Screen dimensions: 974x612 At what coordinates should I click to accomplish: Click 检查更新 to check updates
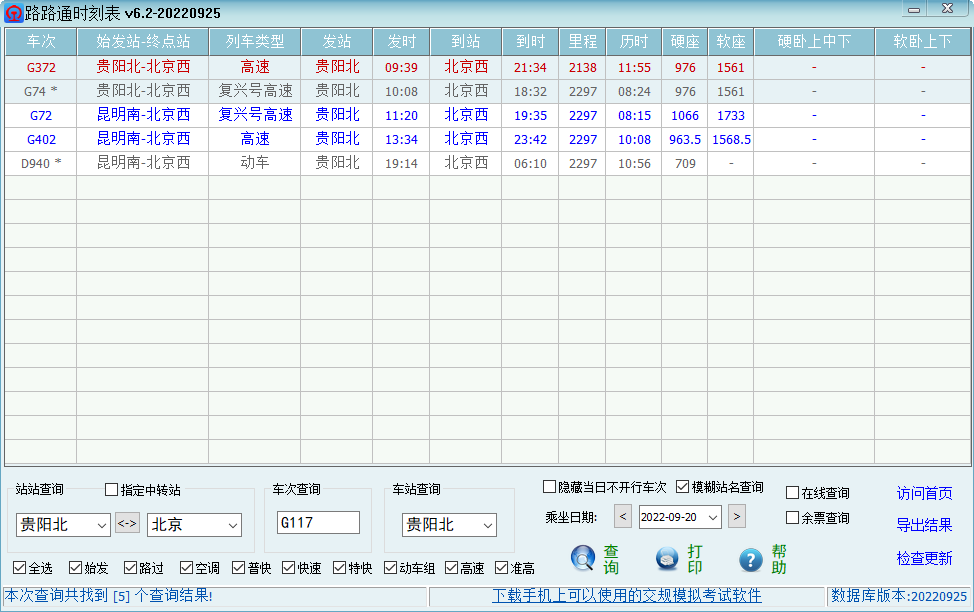922,559
